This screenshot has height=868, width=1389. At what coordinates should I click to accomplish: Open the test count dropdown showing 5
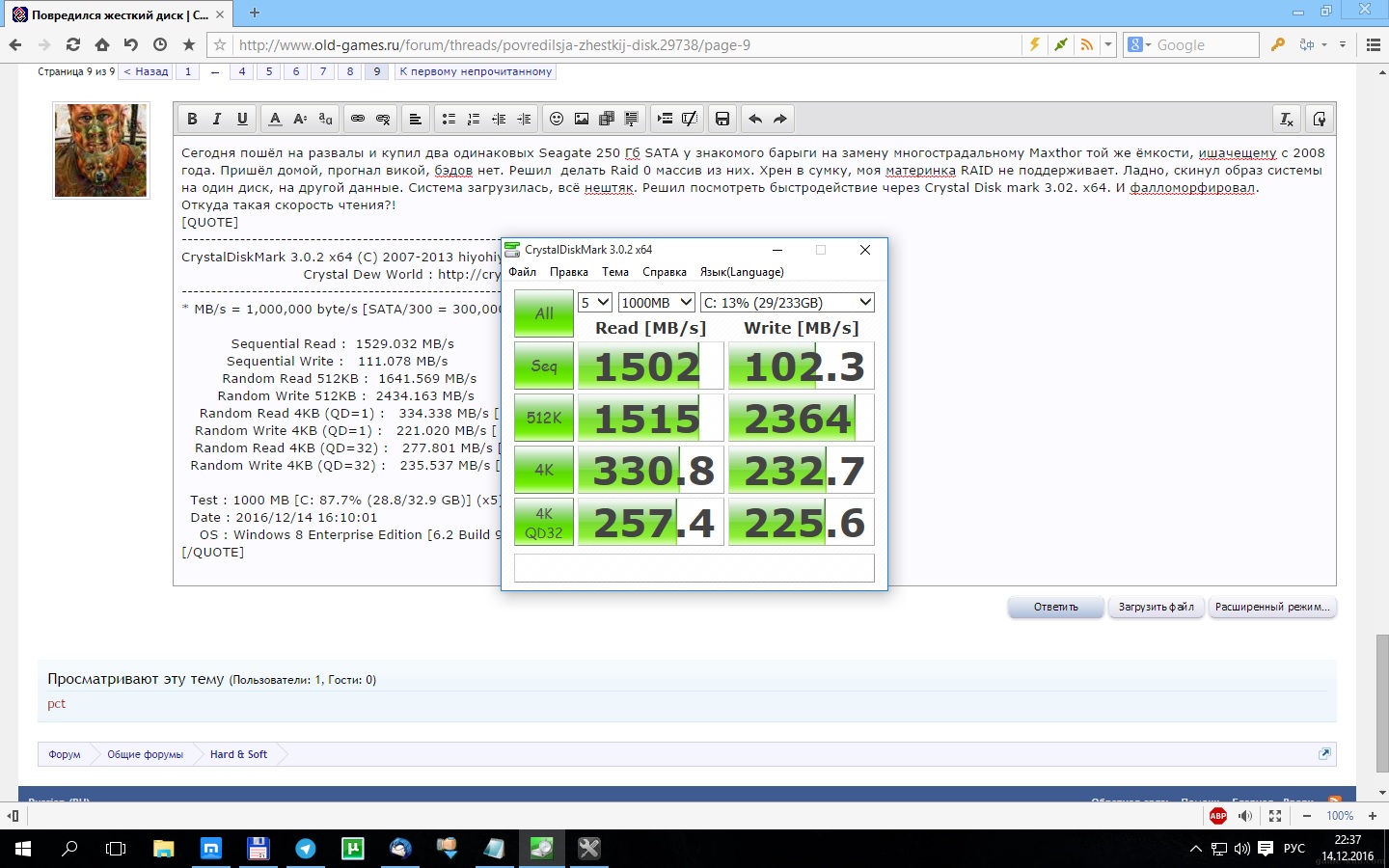(594, 303)
